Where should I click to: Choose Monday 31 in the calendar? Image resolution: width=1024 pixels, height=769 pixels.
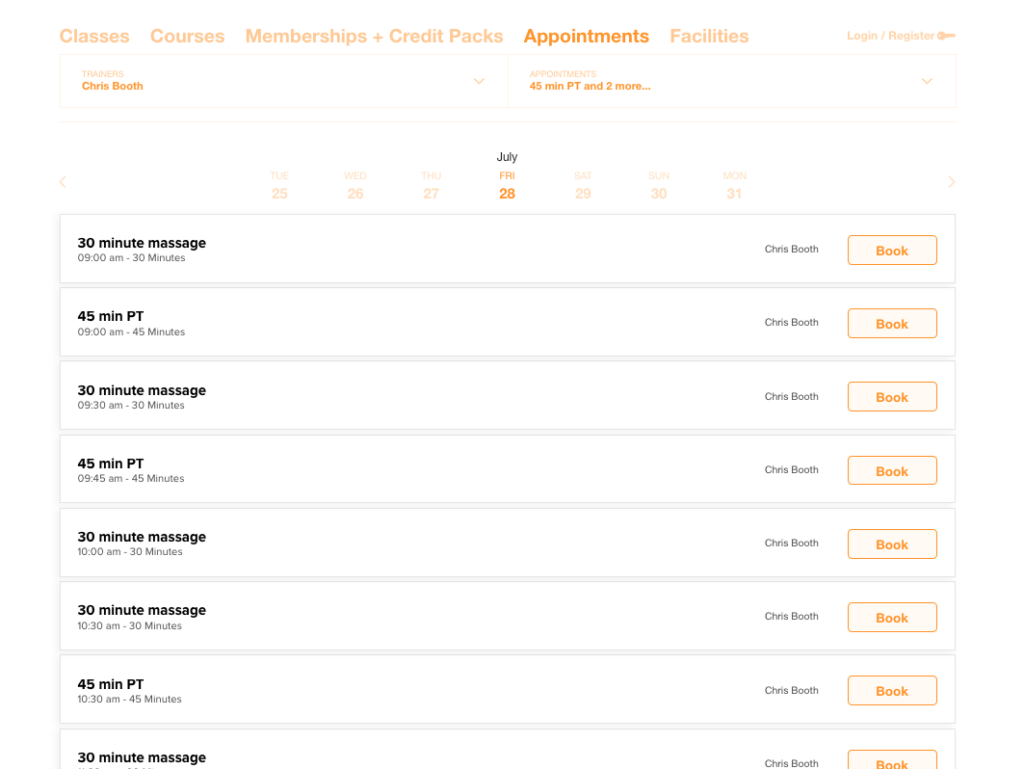coord(734,186)
